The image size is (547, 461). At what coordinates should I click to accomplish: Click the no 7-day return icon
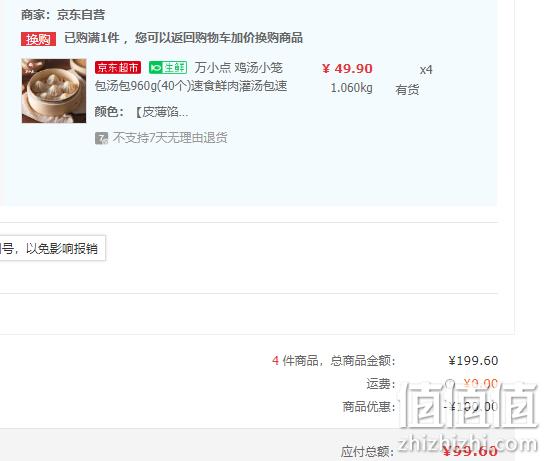[101, 138]
